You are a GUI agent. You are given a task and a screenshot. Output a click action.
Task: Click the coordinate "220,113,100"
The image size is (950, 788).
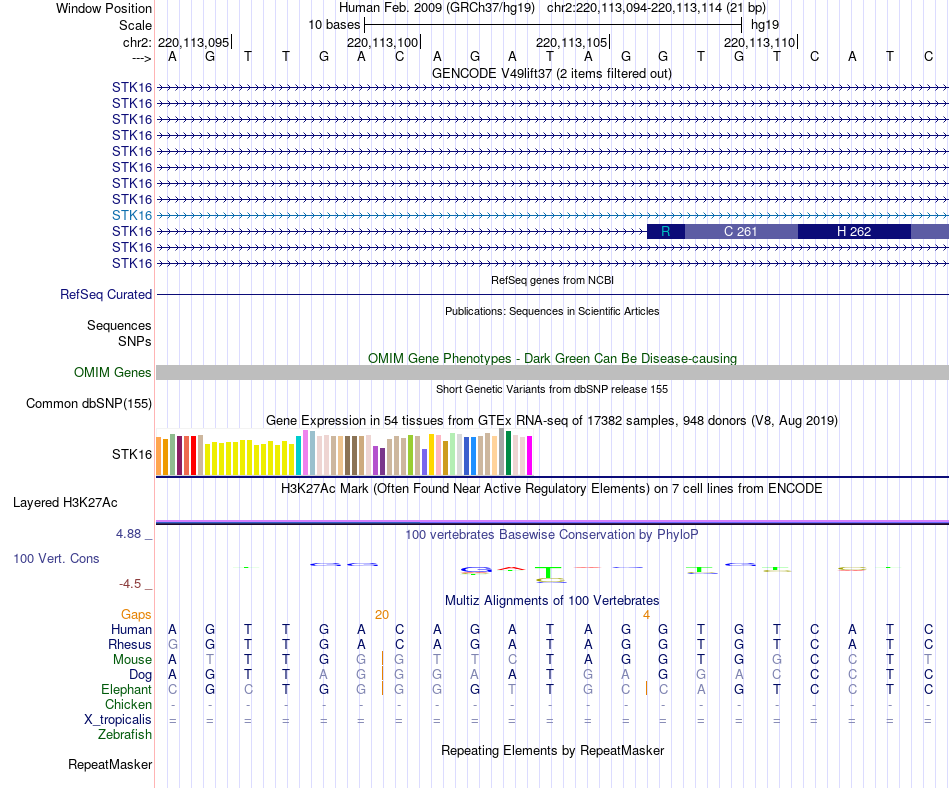[382, 42]
